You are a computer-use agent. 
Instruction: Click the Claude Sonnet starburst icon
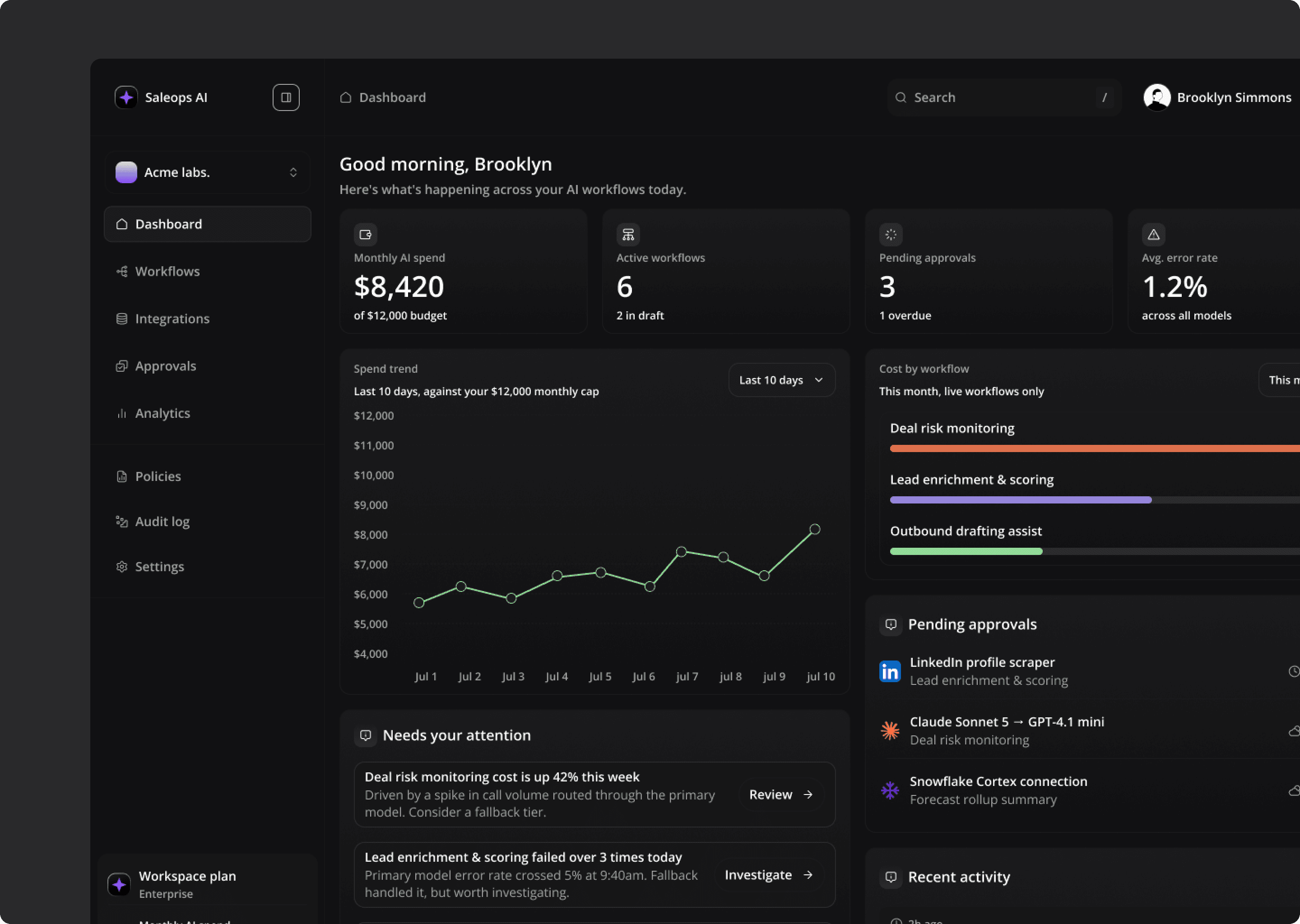tap(890, 730)
